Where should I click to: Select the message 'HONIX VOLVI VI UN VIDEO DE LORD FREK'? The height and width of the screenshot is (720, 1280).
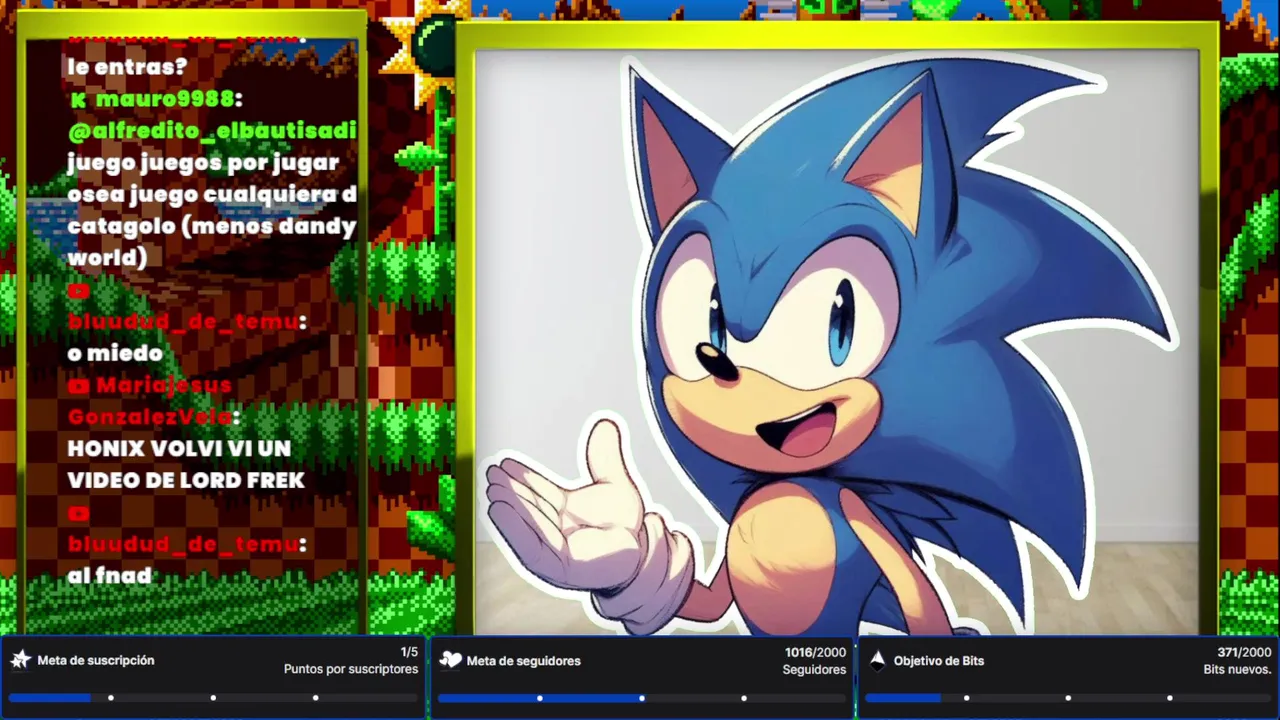[x=186, y=465]
